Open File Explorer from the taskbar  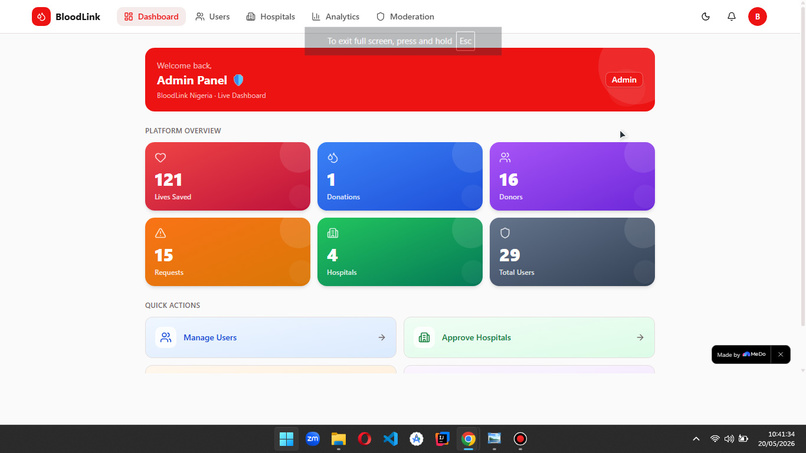pyautogui.click(x=338, y=439)
